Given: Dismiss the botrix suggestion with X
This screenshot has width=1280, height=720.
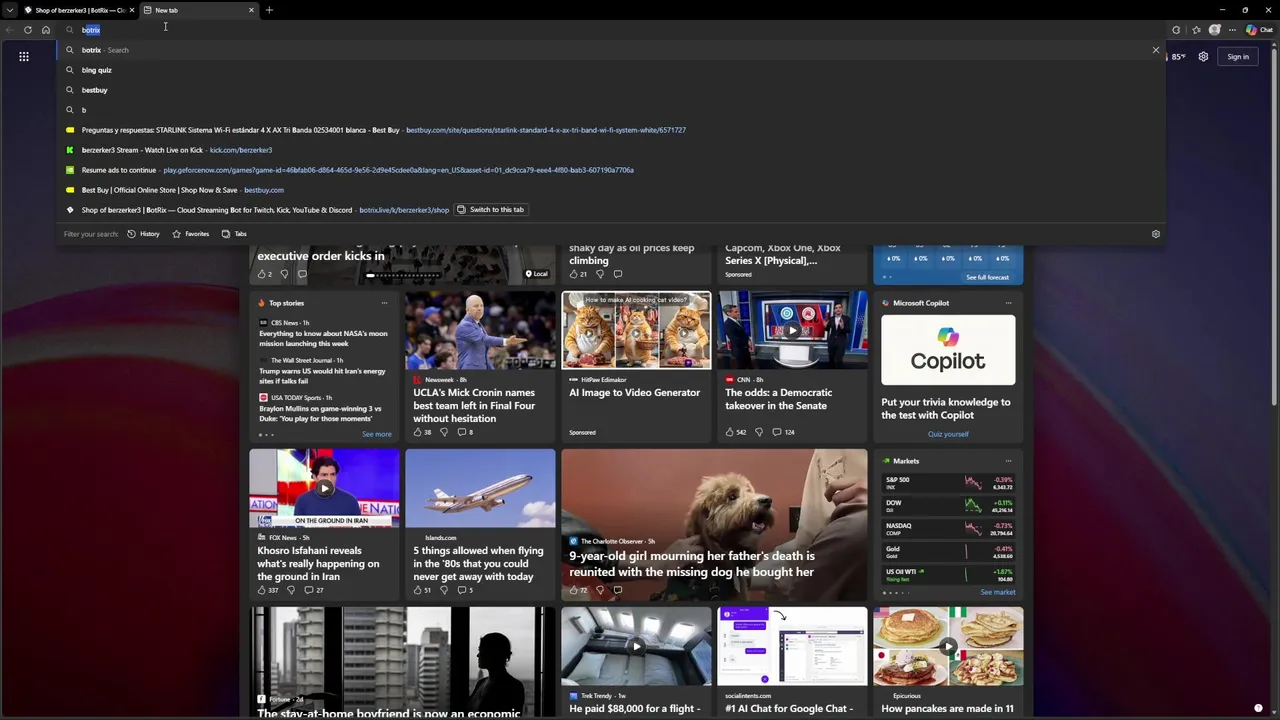Looking at the screenshot, I should (x=1156, y=50).
